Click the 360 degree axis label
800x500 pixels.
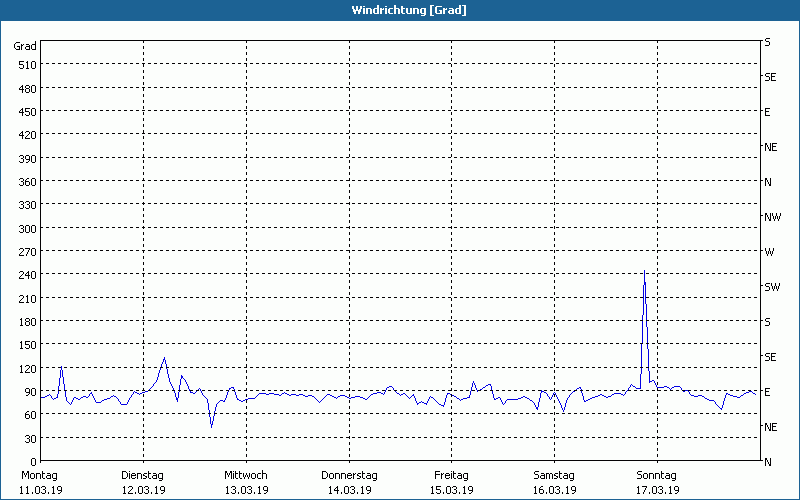coord(26,182)
